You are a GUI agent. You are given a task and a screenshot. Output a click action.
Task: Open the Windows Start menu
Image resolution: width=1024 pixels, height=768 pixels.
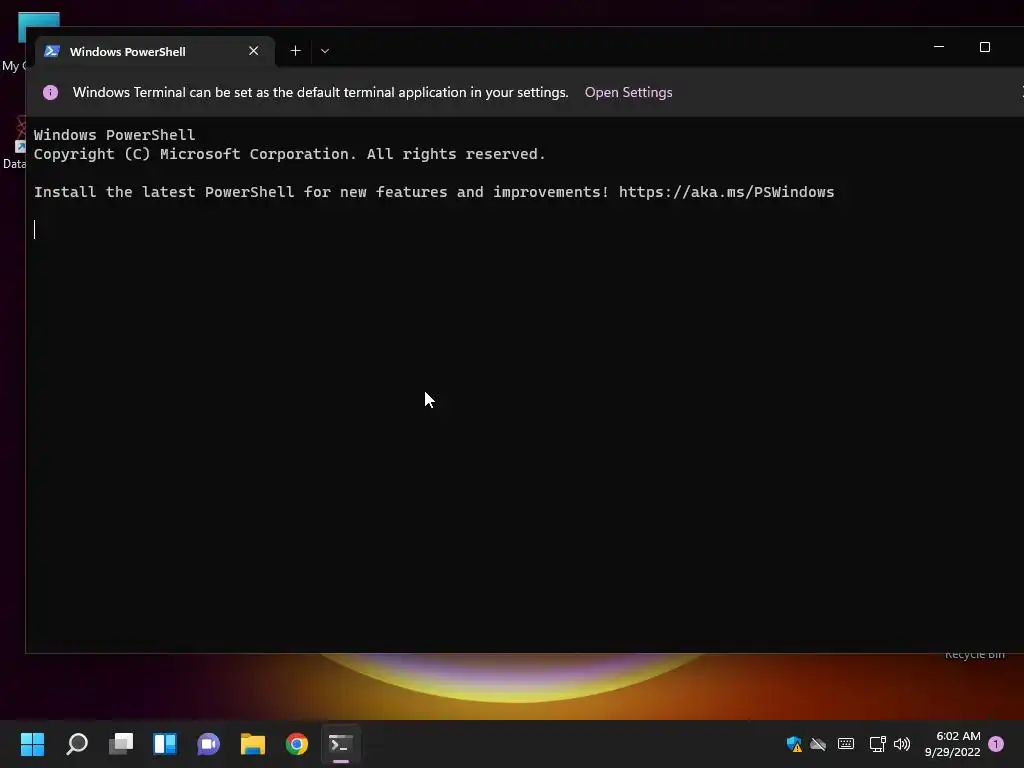(x=32, y=744)
